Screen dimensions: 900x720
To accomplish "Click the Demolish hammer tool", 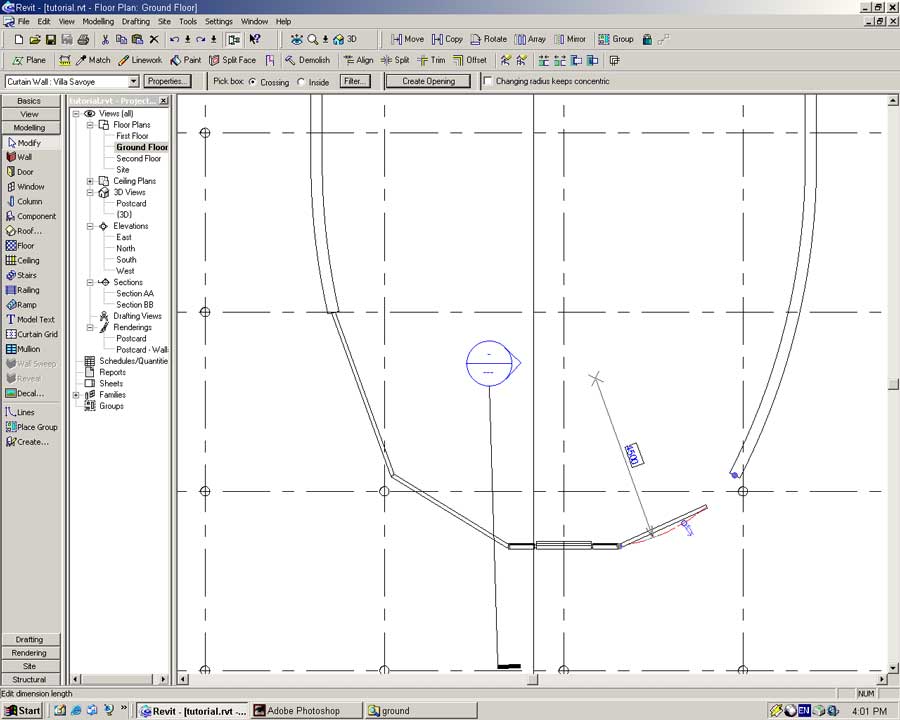I will pos(308,60).
